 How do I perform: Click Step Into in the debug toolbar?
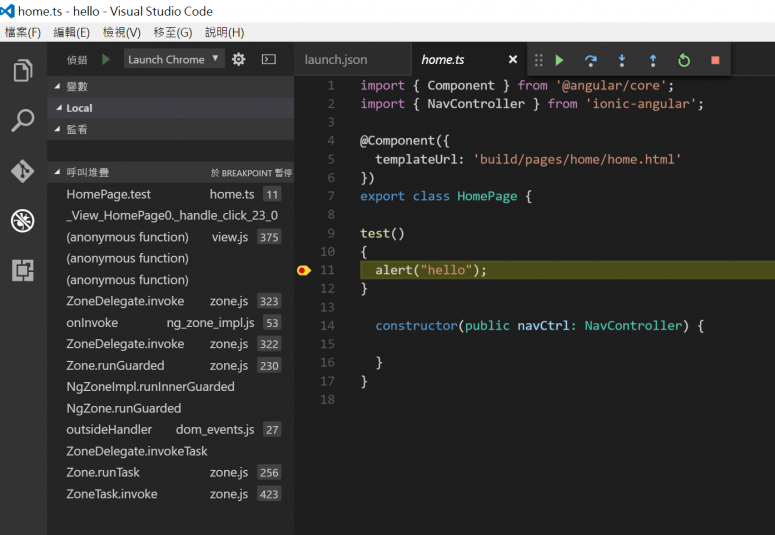point(622,60)
